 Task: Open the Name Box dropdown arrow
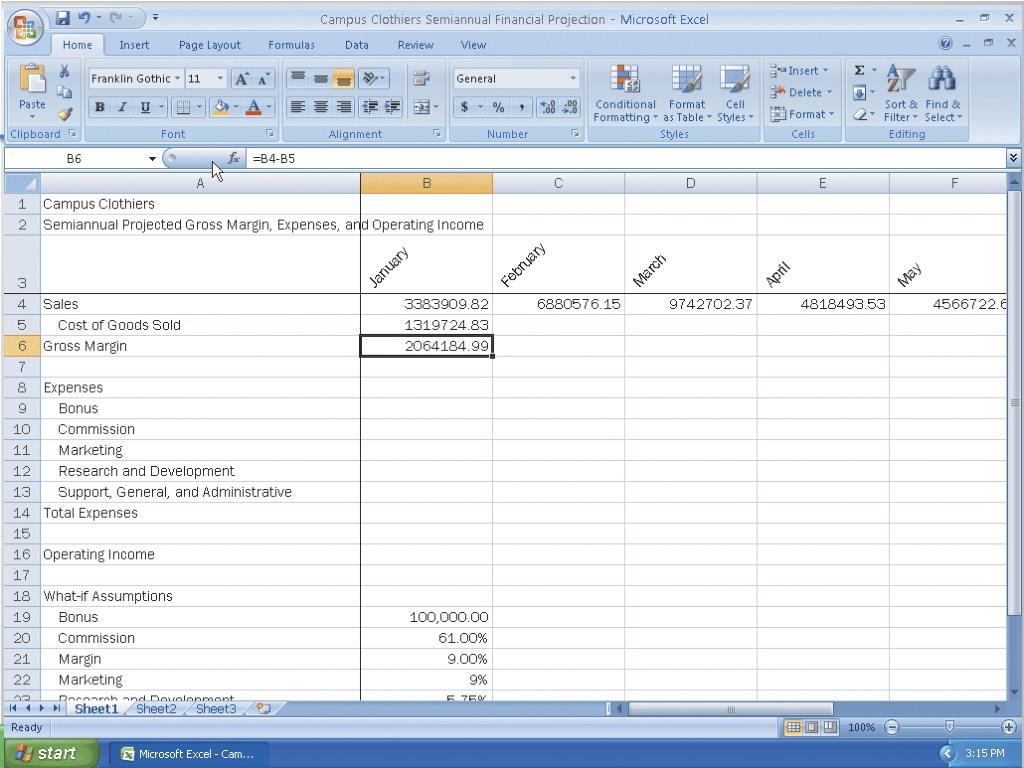click(152, 159)
